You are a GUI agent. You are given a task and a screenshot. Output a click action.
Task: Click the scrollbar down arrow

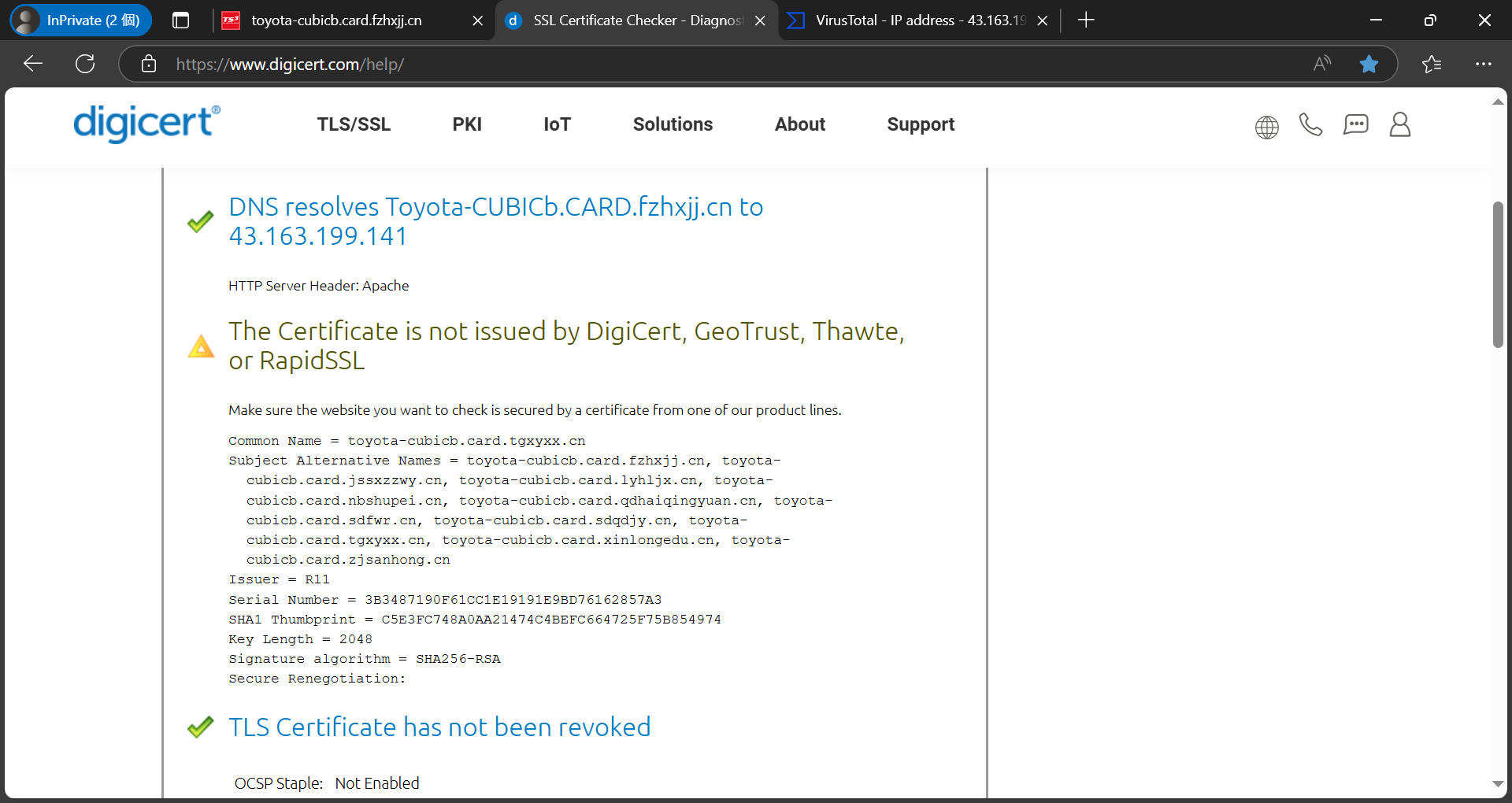1498,783
